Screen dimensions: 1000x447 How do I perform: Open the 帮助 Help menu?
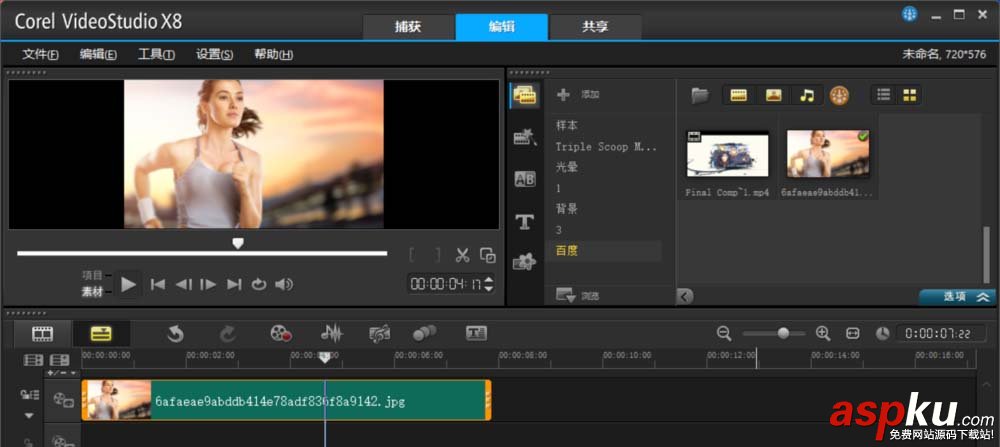(x=274, y=55)
